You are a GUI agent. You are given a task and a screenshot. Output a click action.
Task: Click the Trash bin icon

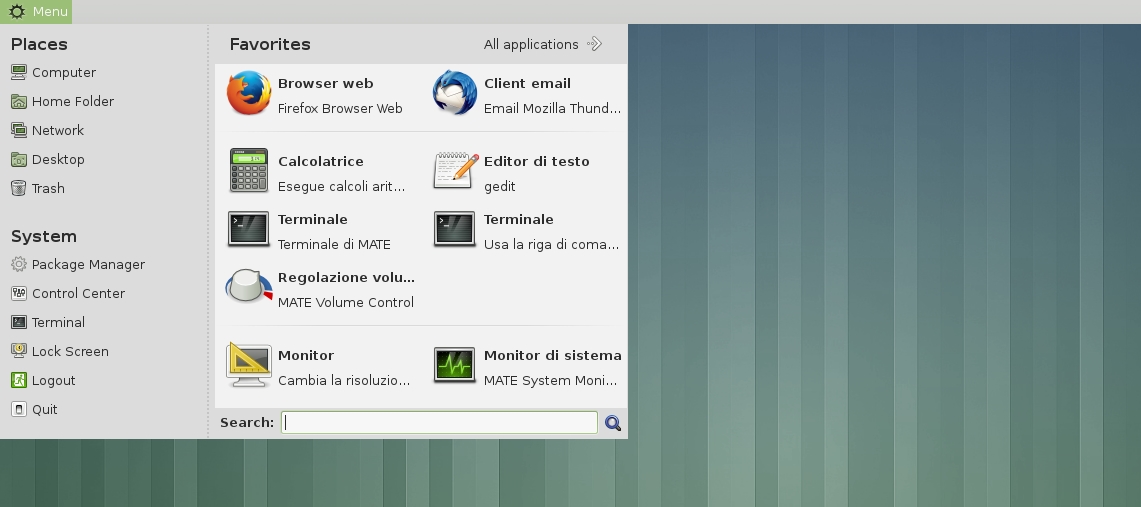(19, 188)
